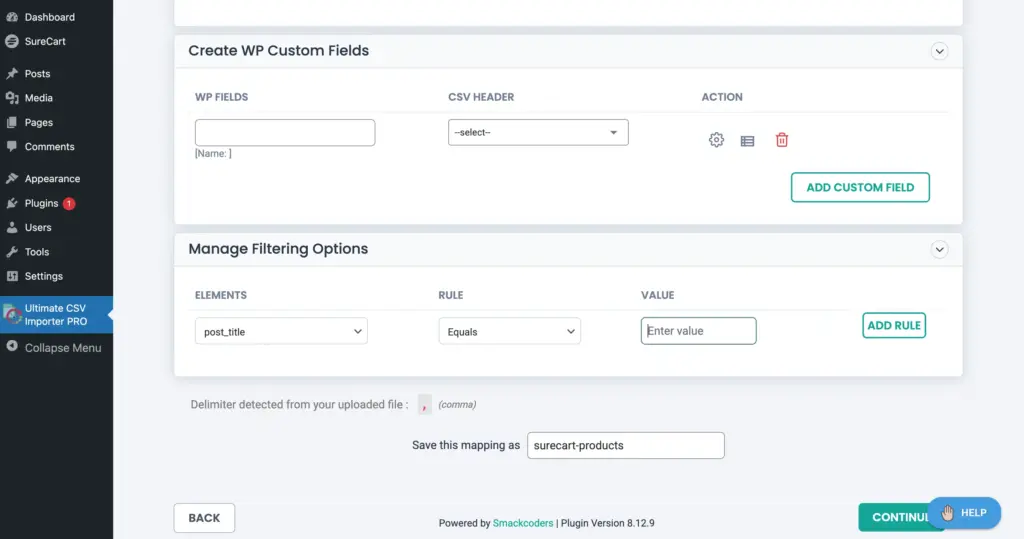The height and width of the screenshot is (539, 1024).
Task: Click the Add Rule button
Action: click(894, 325)
